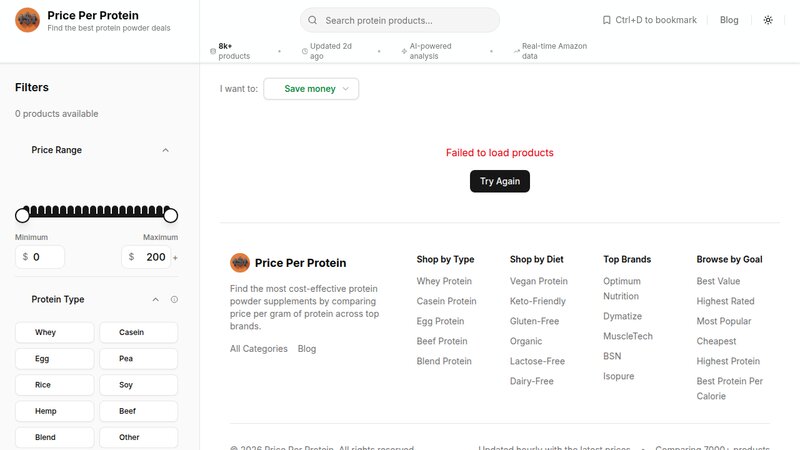Click the database icon beside 8k+ products
Image resolution: width=800 pixels, height=450 pixels.
click(213, 51)
